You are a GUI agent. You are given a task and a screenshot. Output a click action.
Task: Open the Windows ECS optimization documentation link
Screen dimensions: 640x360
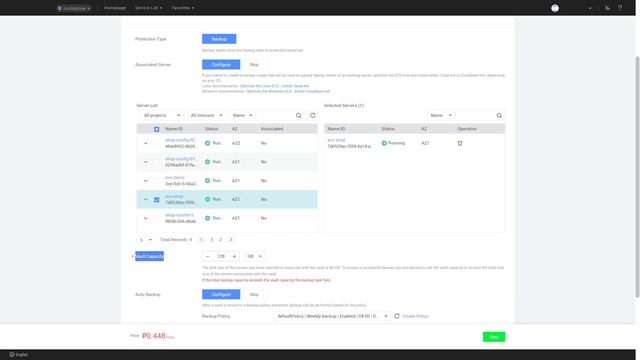[x=269, y=91]
